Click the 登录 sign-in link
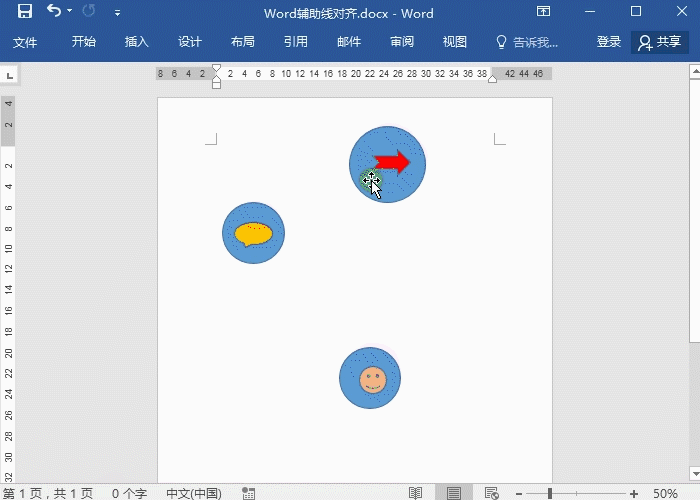 click(x=609, y=42)
